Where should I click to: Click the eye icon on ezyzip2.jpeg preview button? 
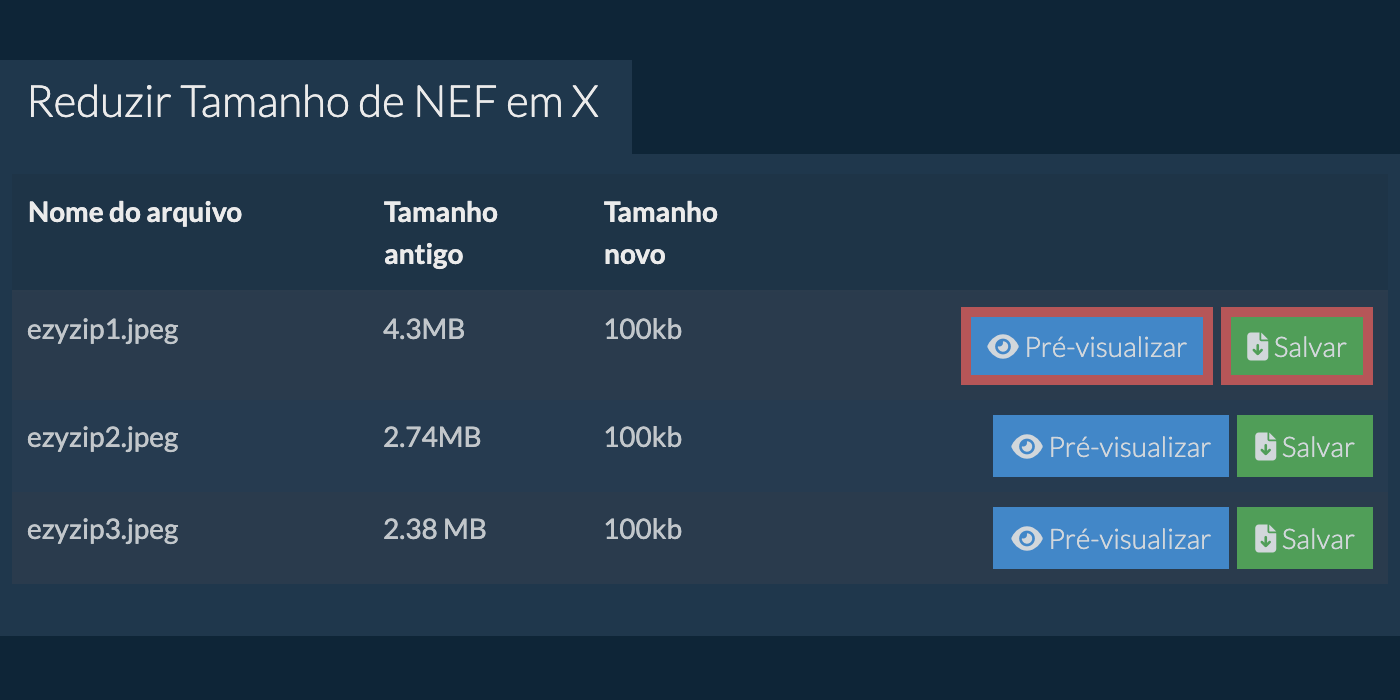click(1027, 446)
